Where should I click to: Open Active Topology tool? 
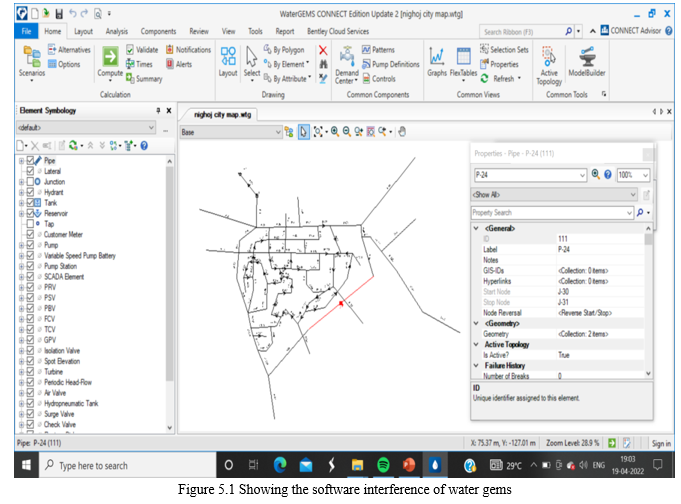tap(549, 65)
